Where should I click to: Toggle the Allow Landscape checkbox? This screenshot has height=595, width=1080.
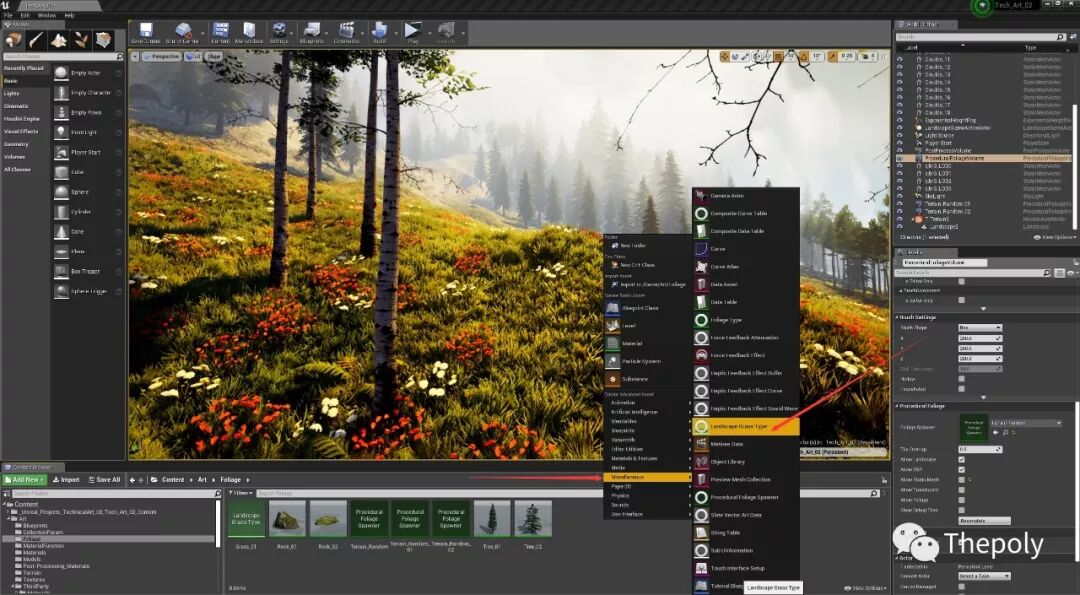tap(962, 459)
